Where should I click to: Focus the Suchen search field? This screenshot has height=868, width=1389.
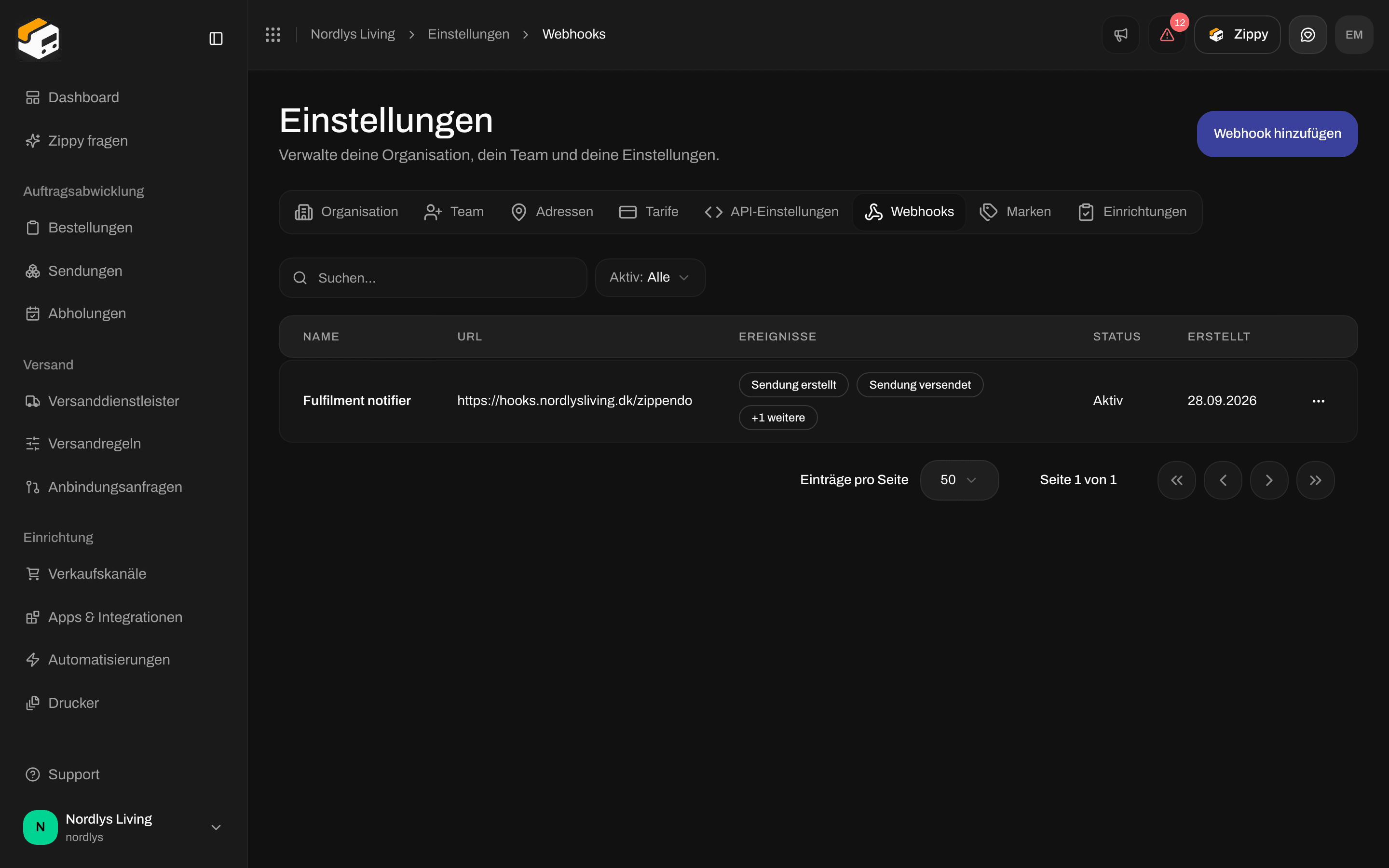[x=433, y=278]
